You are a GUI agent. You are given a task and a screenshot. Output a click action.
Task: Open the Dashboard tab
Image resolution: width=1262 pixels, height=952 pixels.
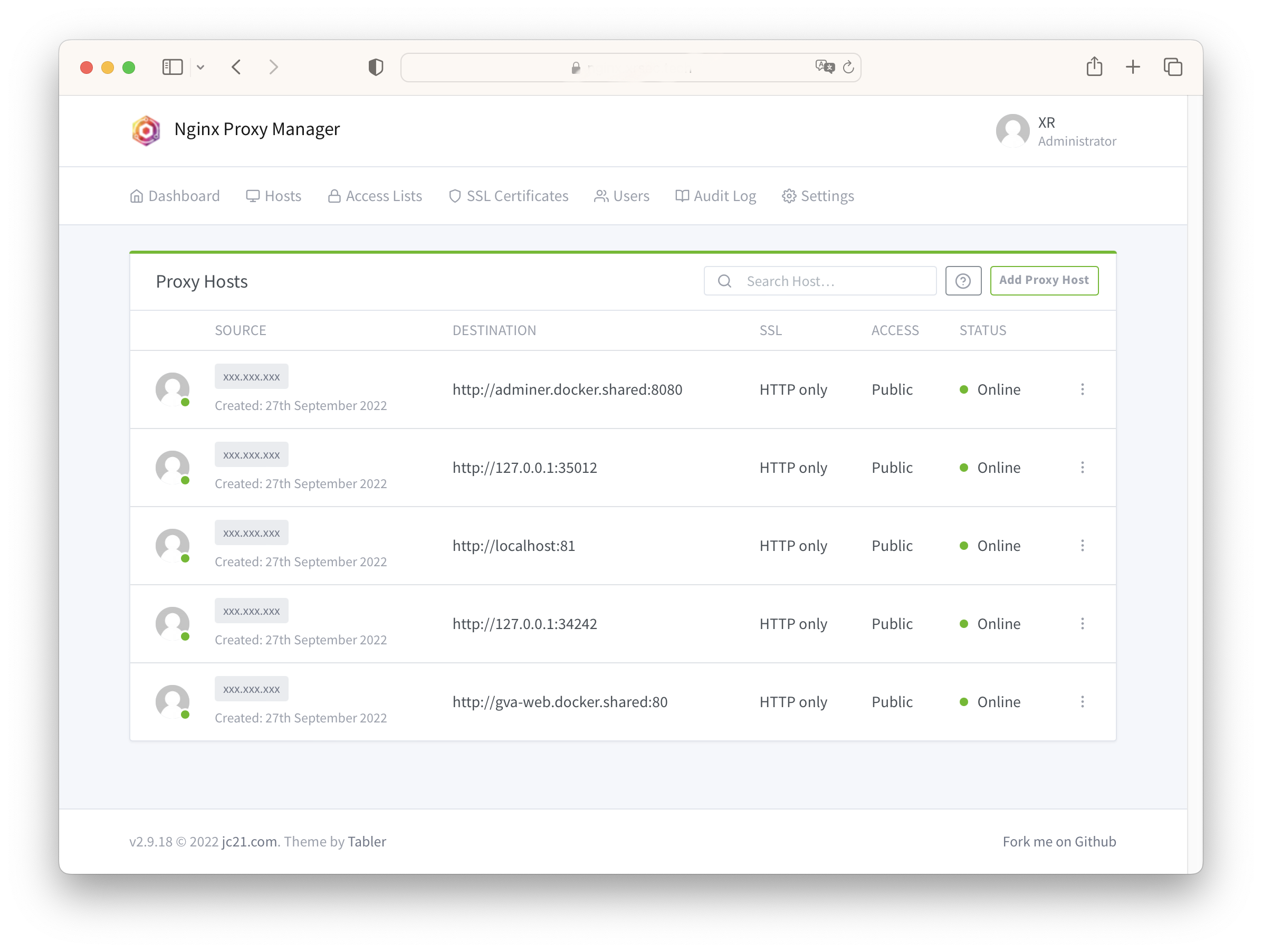tap(175, 196)
